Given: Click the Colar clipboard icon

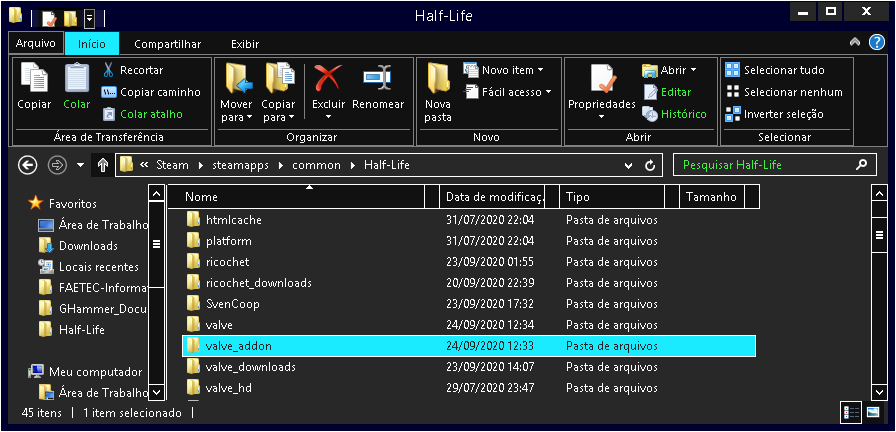Looking at the screenshot, I should tap(77, 78).
